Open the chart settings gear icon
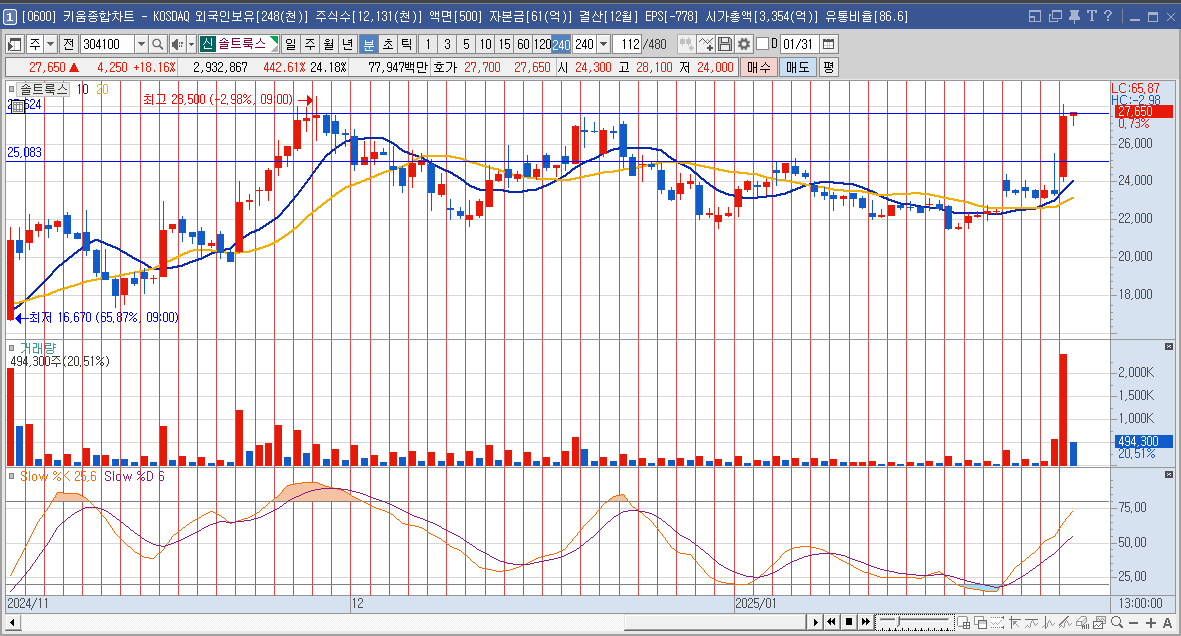Screen dimensions: 1181x636 coord(744,44)
